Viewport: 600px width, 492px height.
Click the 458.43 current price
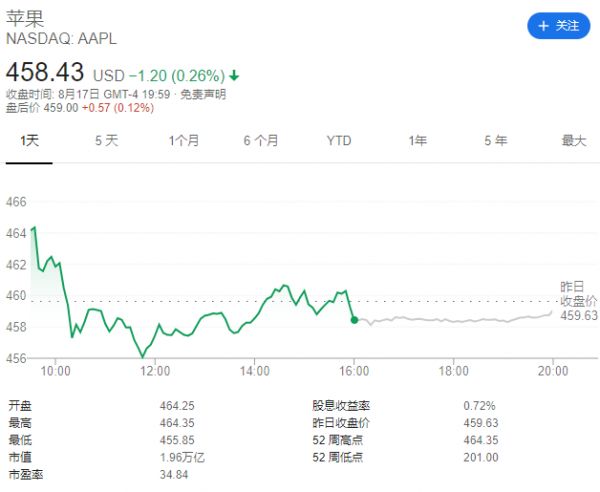pos(46,74)
